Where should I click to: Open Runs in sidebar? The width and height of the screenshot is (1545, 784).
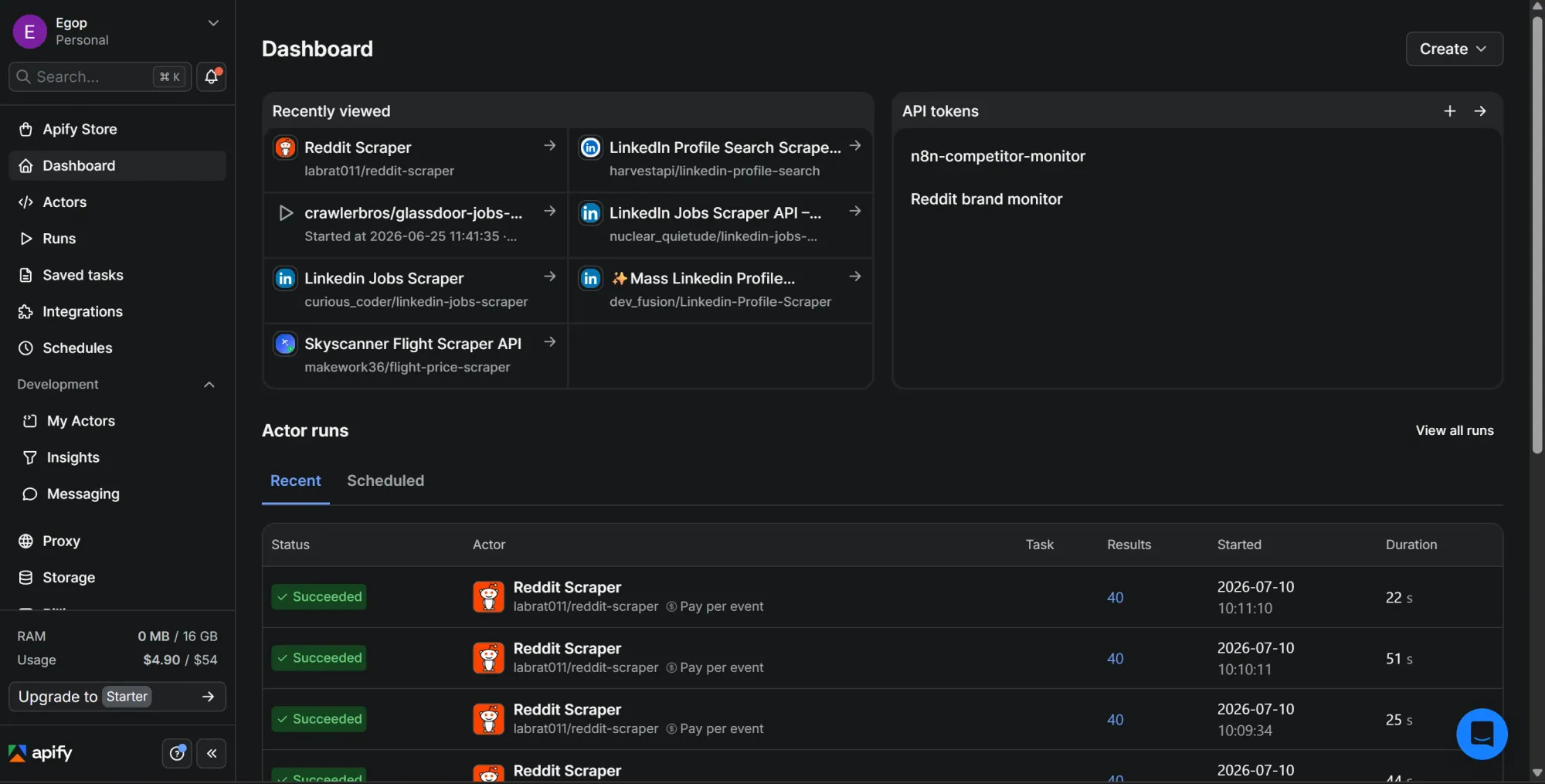point(117,239)
